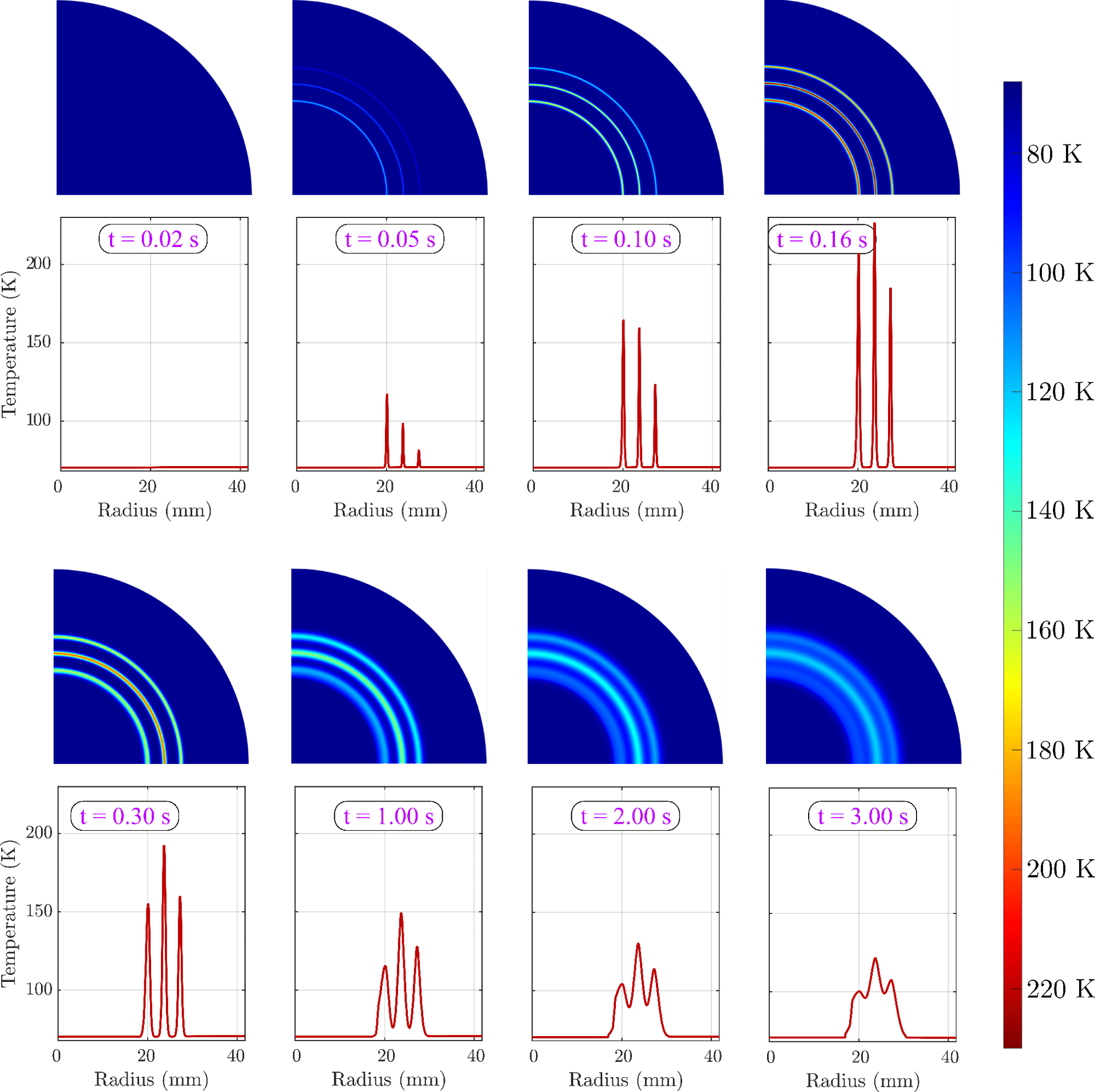Image resolution: width=1095 pixels, height=1092 pixels.
Task: Click the Radius (mm) label under t = 0.10 s plot
Action: (626, 509)
